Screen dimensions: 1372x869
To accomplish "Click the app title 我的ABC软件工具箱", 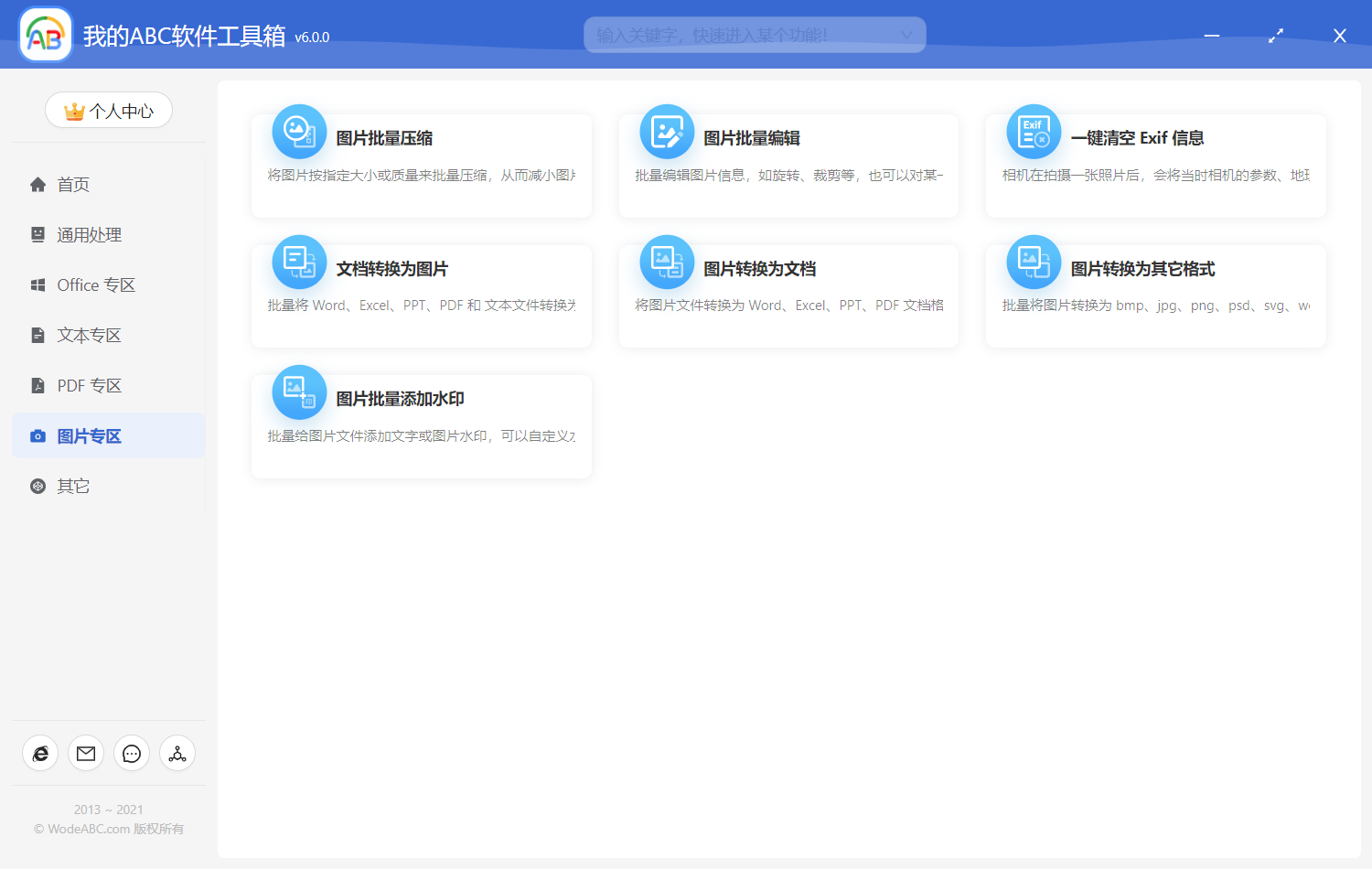I will coord(185,36).
